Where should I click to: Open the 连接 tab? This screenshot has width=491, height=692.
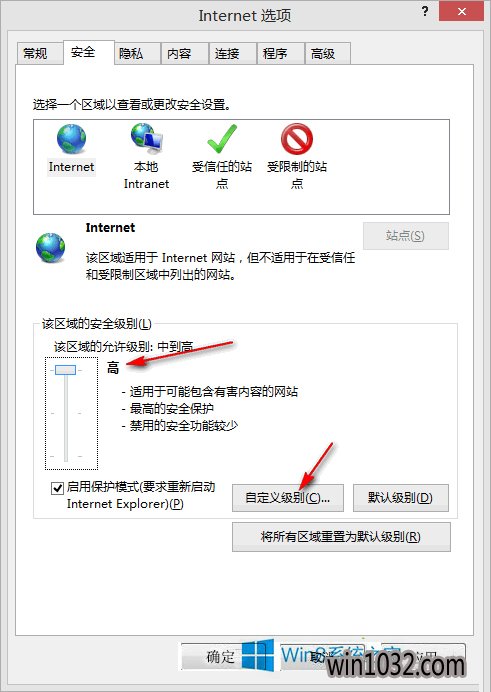tap(227, 53)
